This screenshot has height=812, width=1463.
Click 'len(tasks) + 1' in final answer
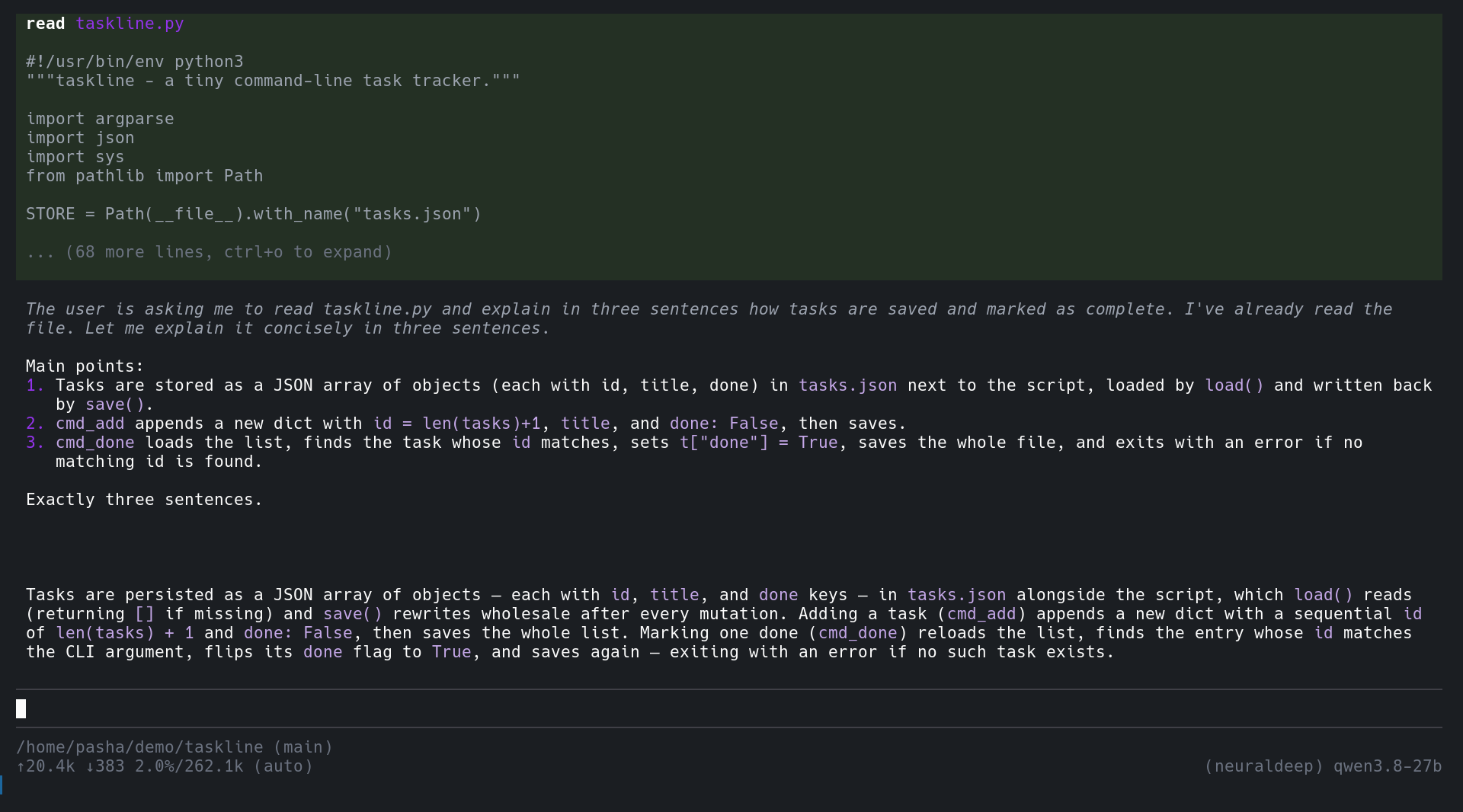pos(125,633)
